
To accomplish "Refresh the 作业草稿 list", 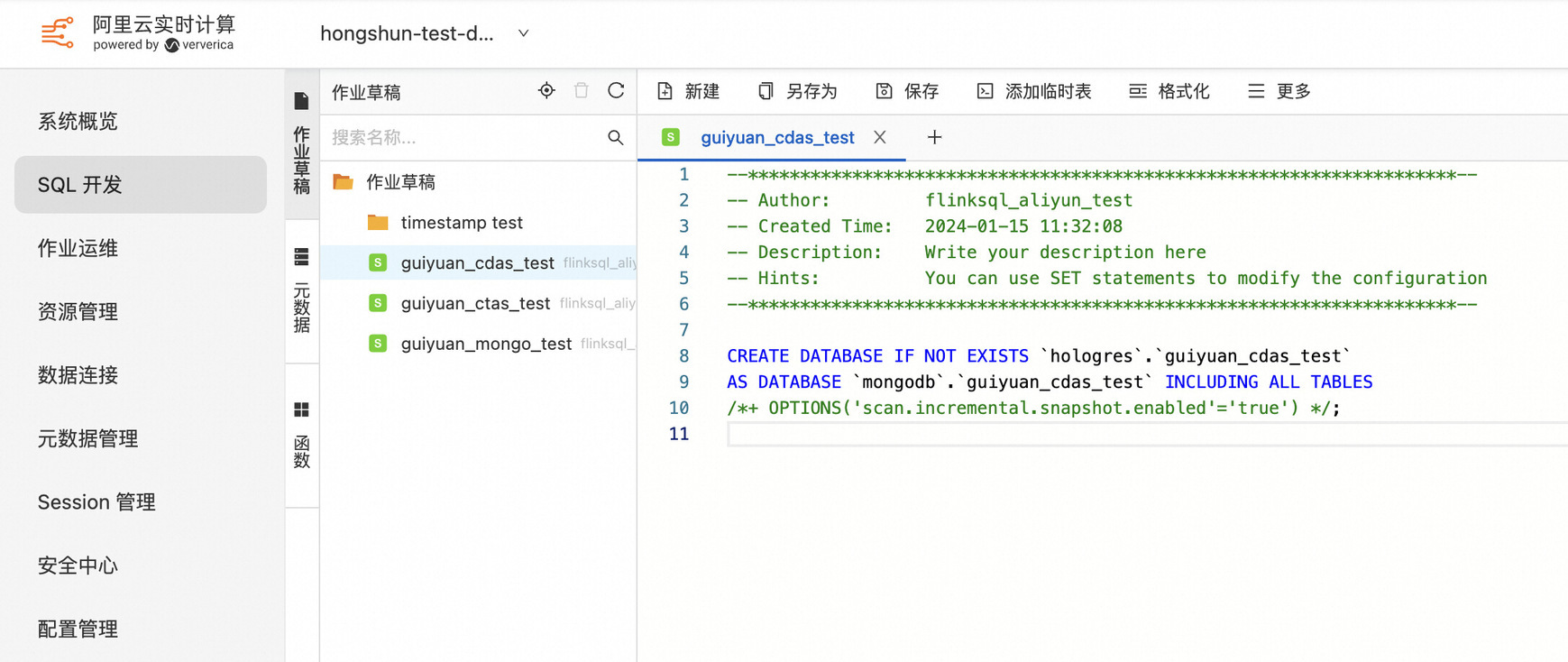I will pyautogui.click(x=616, y=90).
